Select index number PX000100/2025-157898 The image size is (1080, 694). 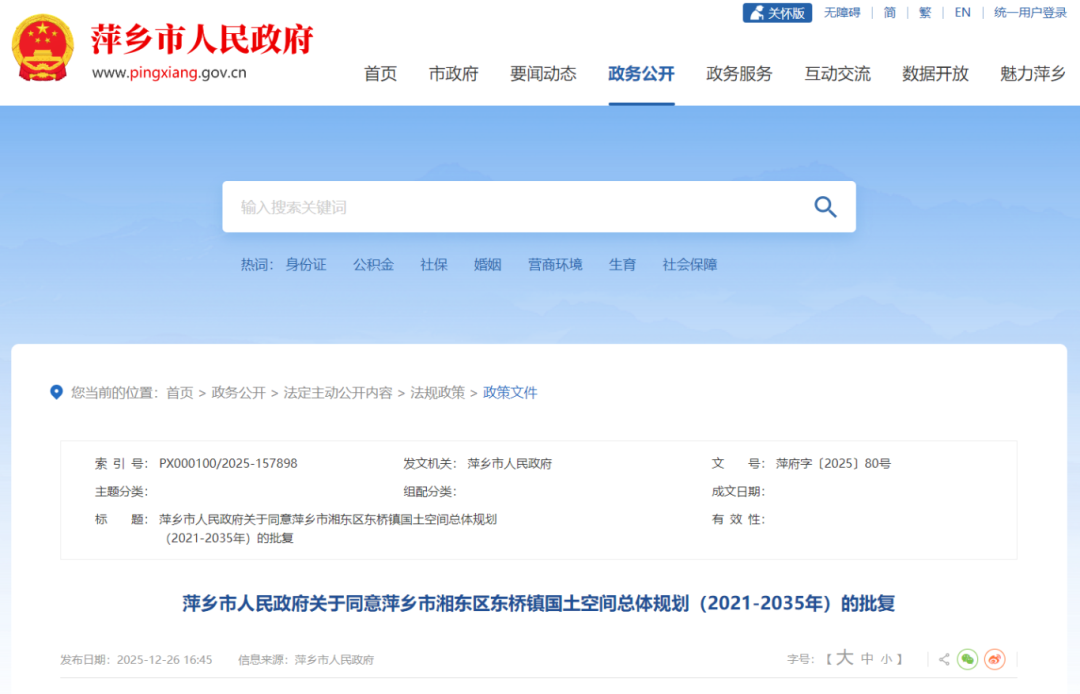(228, 463)
